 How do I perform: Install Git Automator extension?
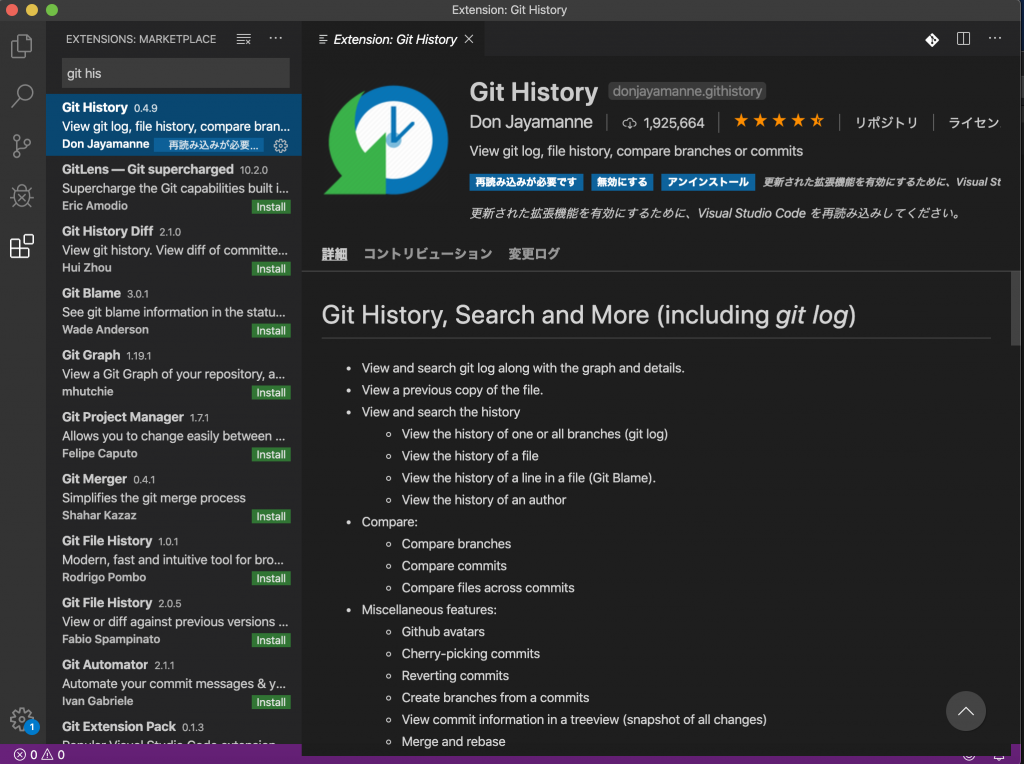coord(271,702)
